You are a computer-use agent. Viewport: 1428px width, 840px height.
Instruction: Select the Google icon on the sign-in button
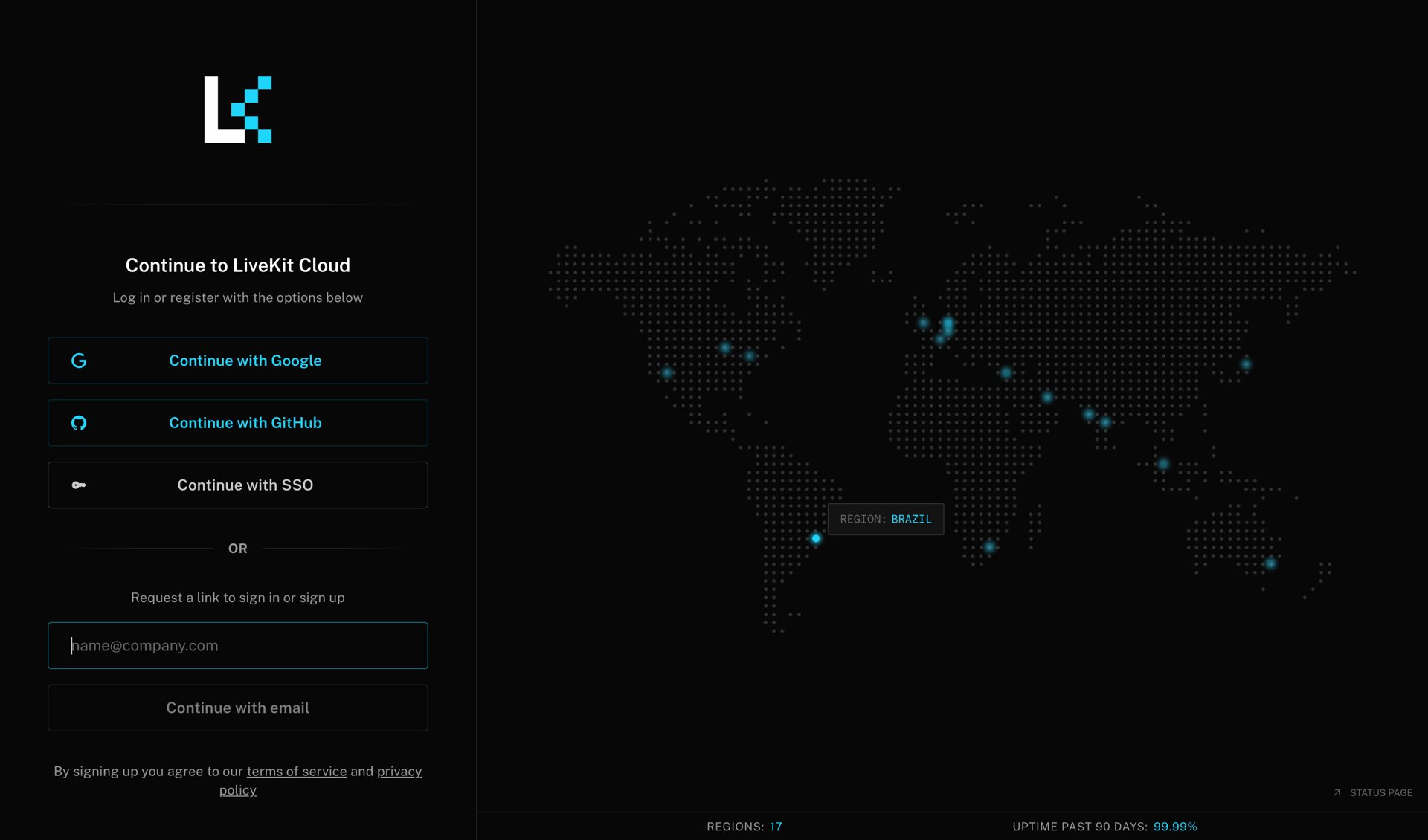[x=79, y=361]
